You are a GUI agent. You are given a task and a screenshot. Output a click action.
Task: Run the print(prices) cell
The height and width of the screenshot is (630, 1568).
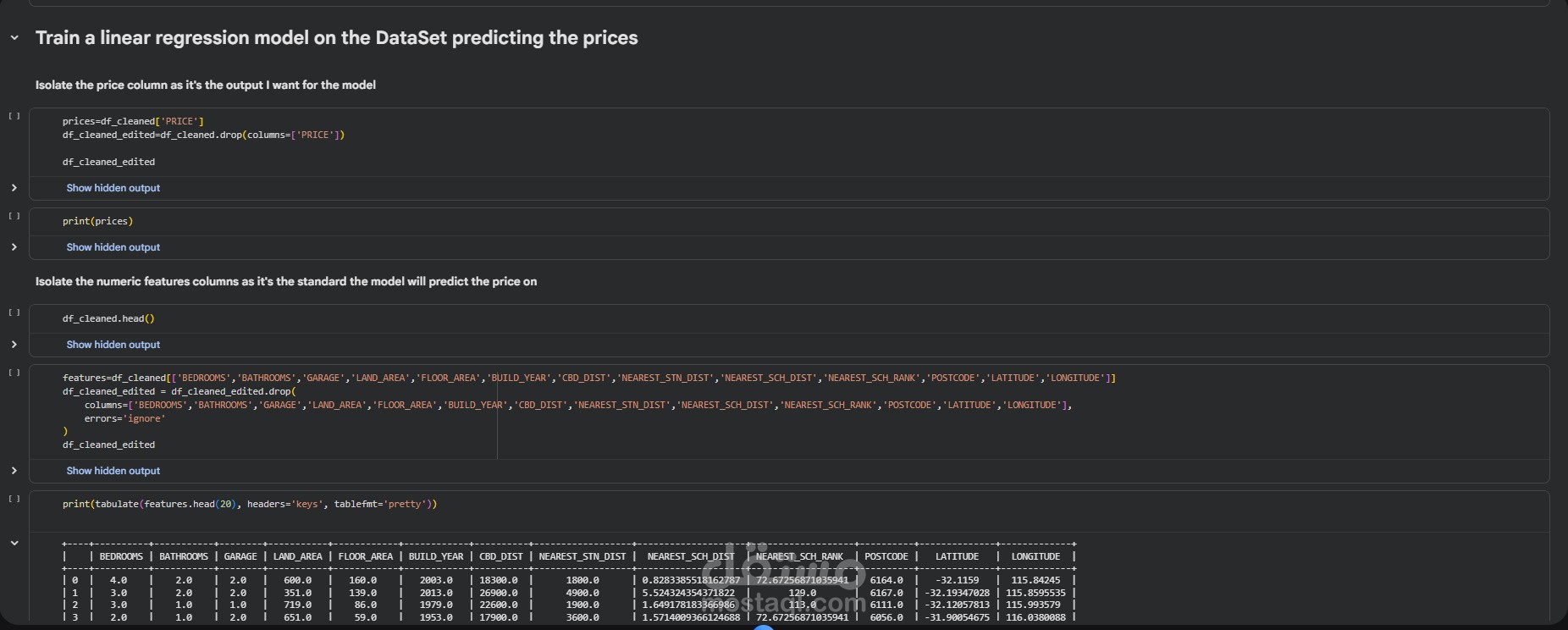pos(14,216)
